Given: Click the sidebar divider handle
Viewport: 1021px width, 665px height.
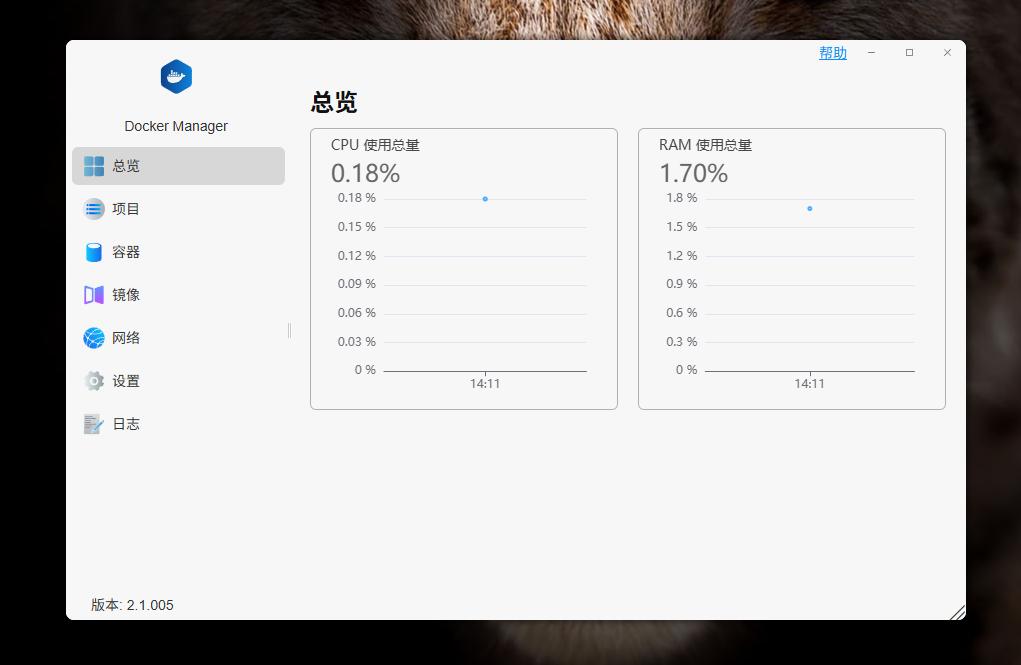Looking at the screenshot, I should [288, 329].
